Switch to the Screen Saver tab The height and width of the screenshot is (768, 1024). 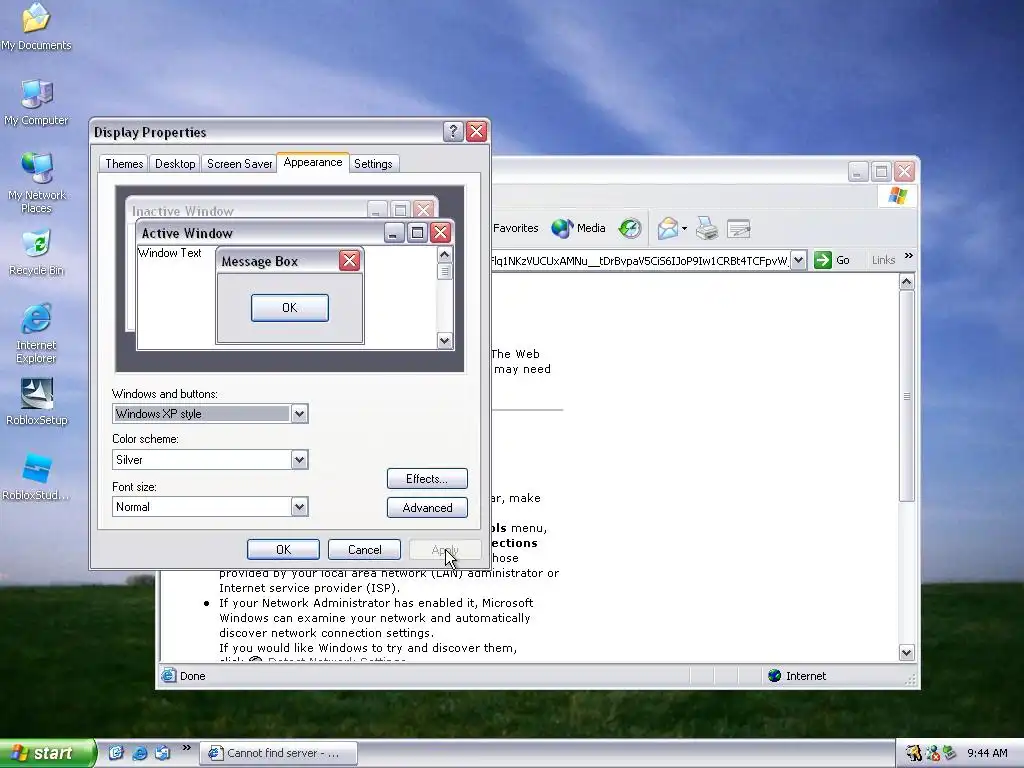(x=239, y=164)
